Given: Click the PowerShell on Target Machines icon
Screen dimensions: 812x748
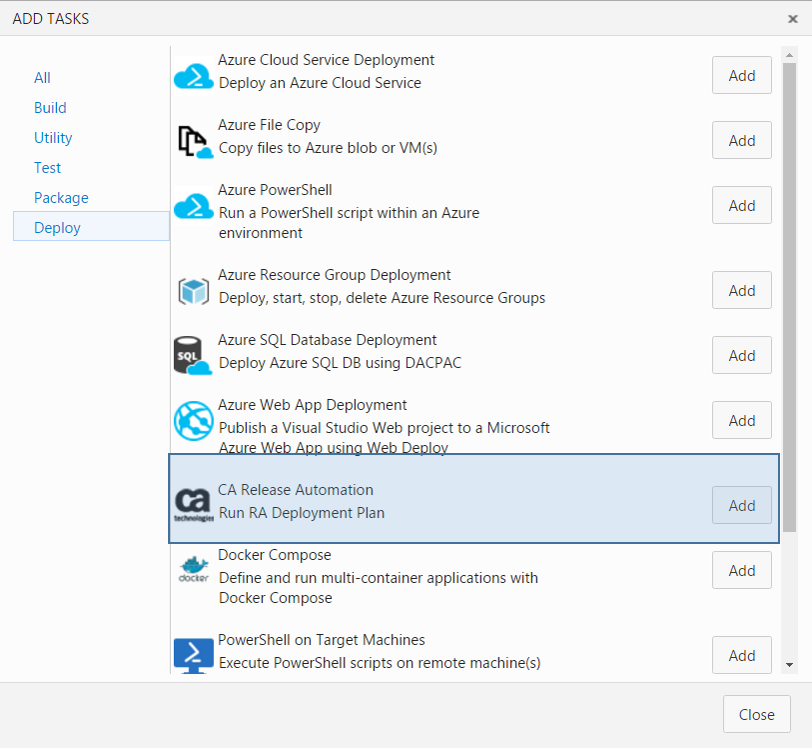Looking at the screenshot, I should click(x=193, y=656).
